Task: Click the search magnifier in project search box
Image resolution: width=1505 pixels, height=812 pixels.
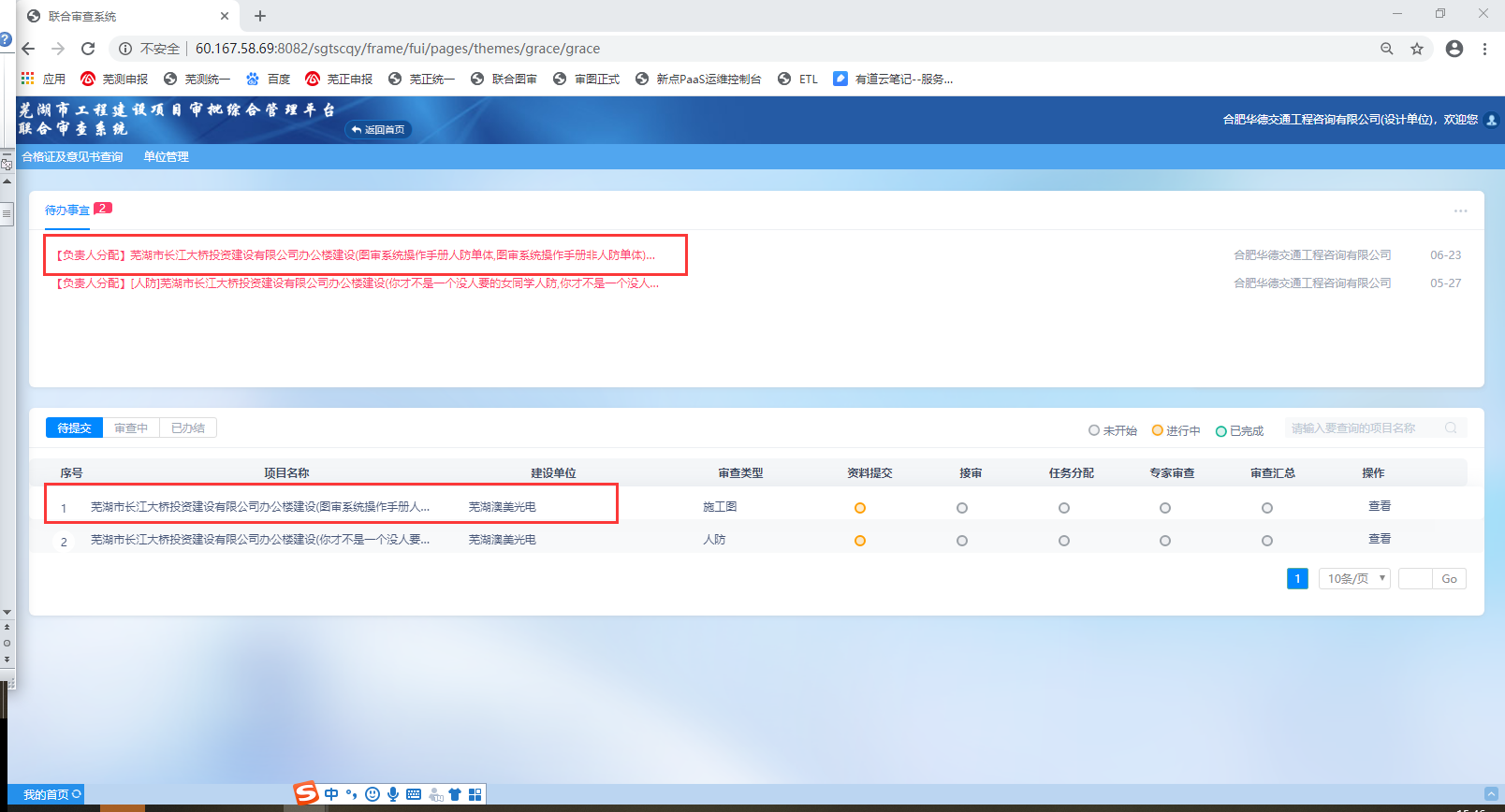Action: point(1451,428)
